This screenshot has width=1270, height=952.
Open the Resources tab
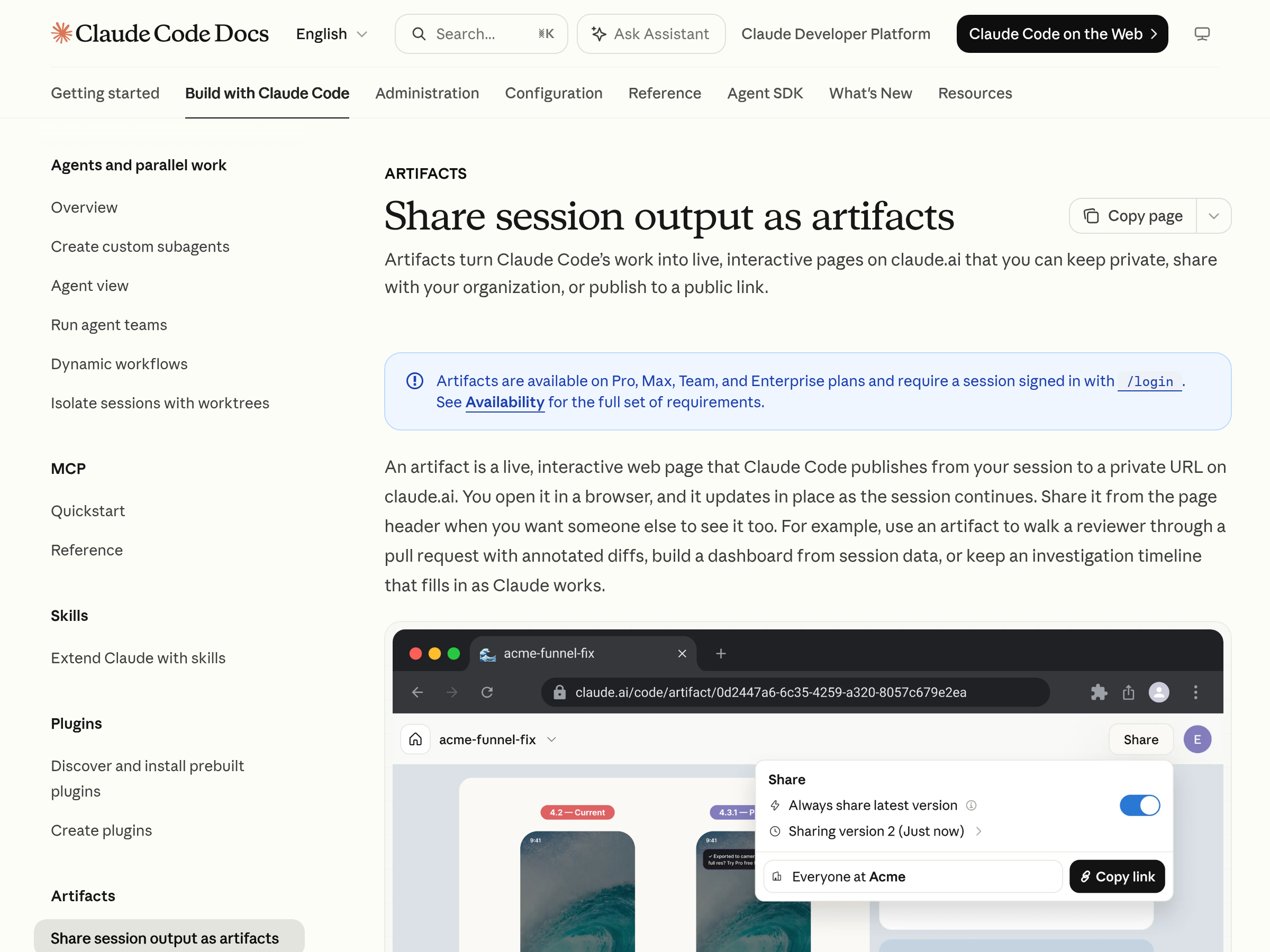(x=975, y=93)
